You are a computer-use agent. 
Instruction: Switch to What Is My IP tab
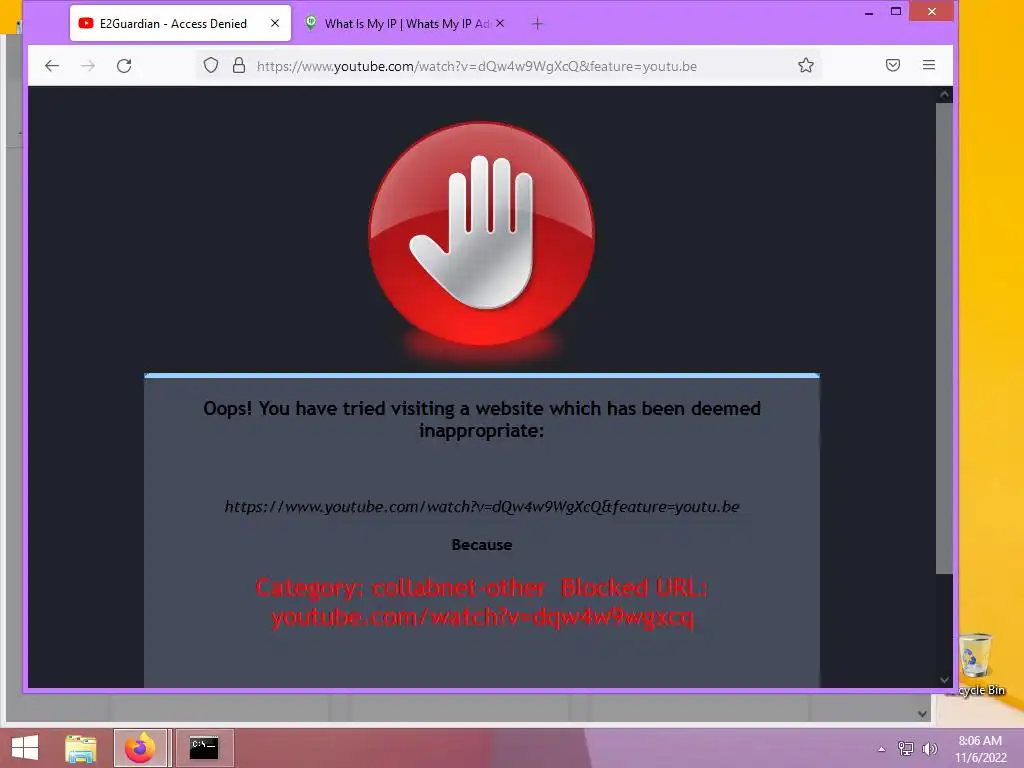(405, 24)
